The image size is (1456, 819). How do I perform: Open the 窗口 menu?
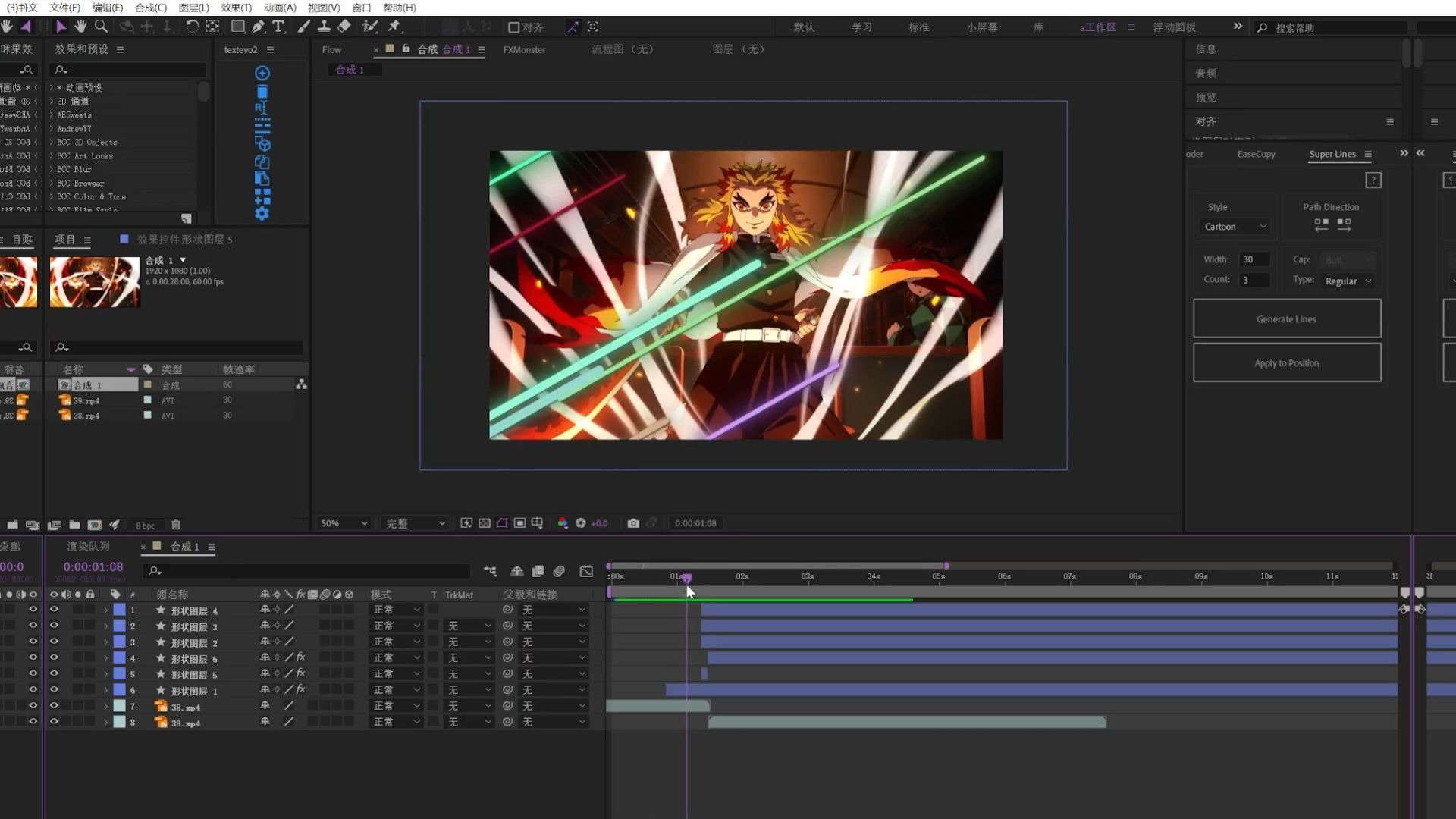click(x=362, y=8)
